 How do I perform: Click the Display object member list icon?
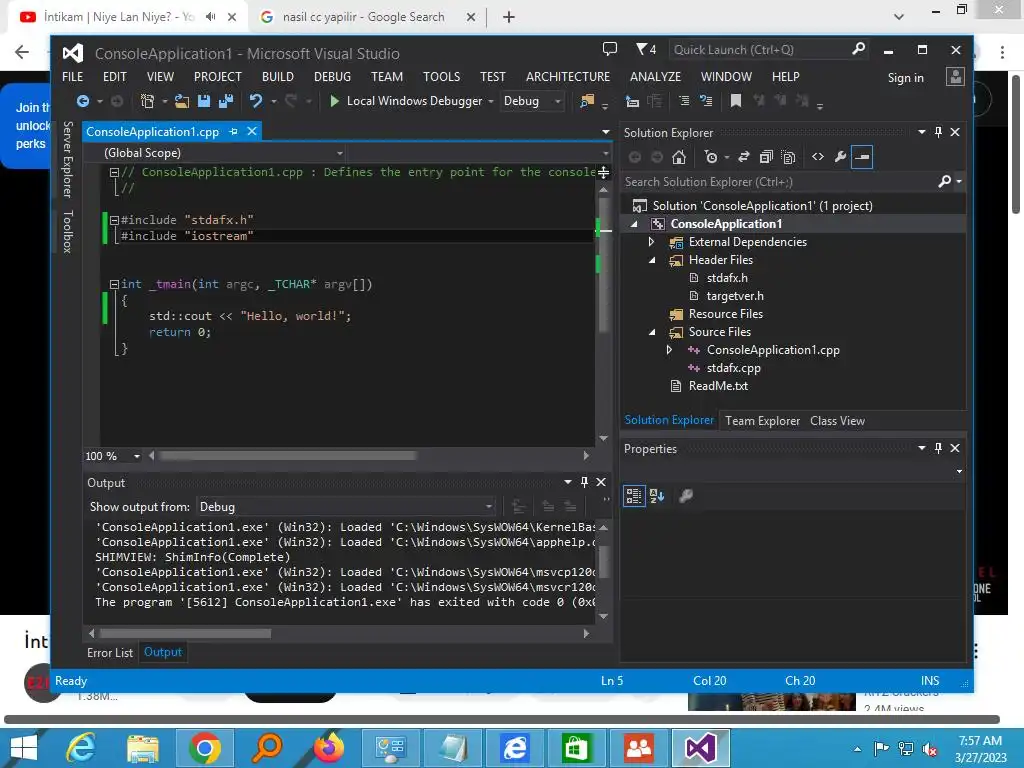(x=632, y=101)
